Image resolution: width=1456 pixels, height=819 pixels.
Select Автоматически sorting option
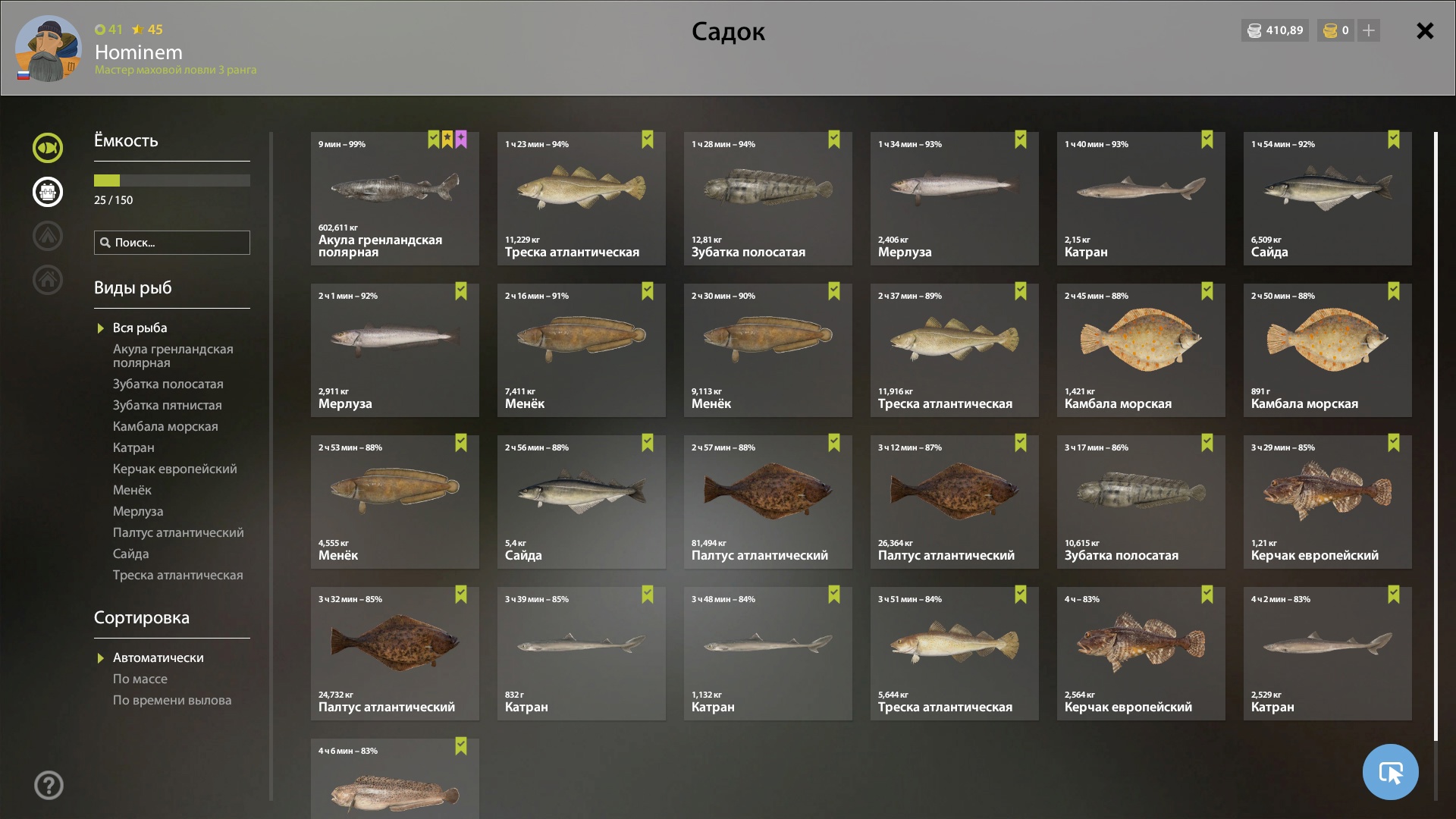click(x=158, y=657)
